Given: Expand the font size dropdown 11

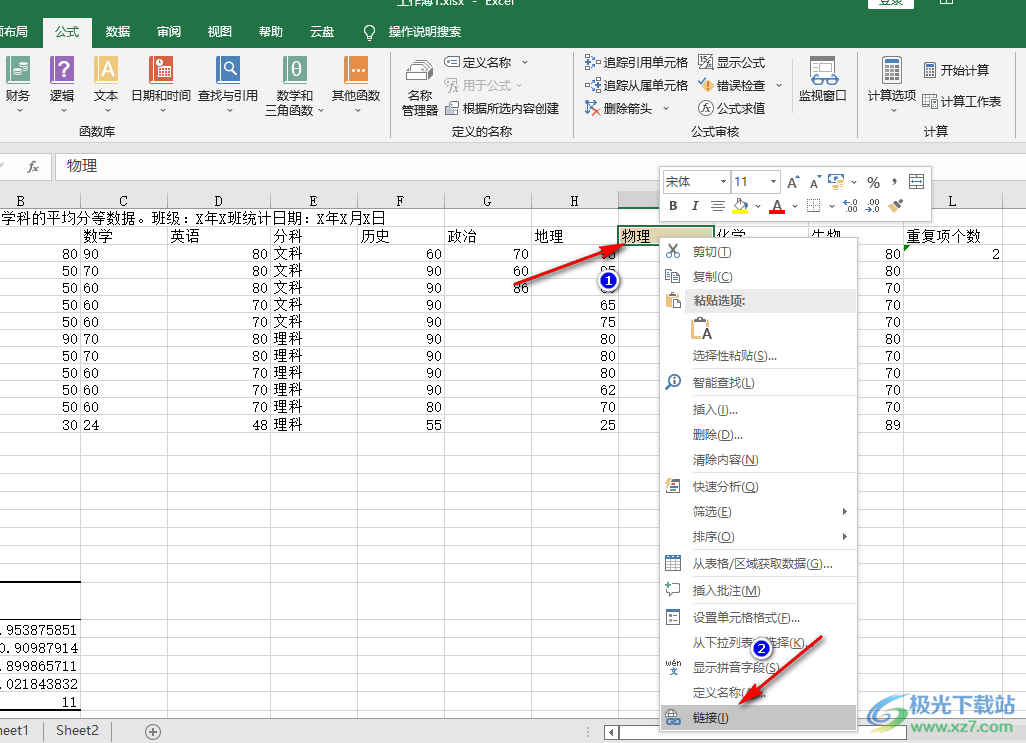Looking at the screenshot, I should pyautogui.click(x=773, y=182).
